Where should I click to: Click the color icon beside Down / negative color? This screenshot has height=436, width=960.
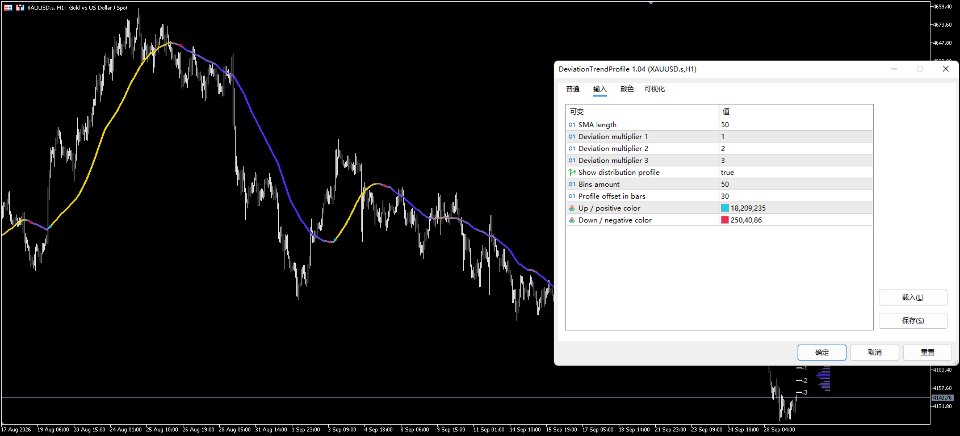click(x=572, y=220)
